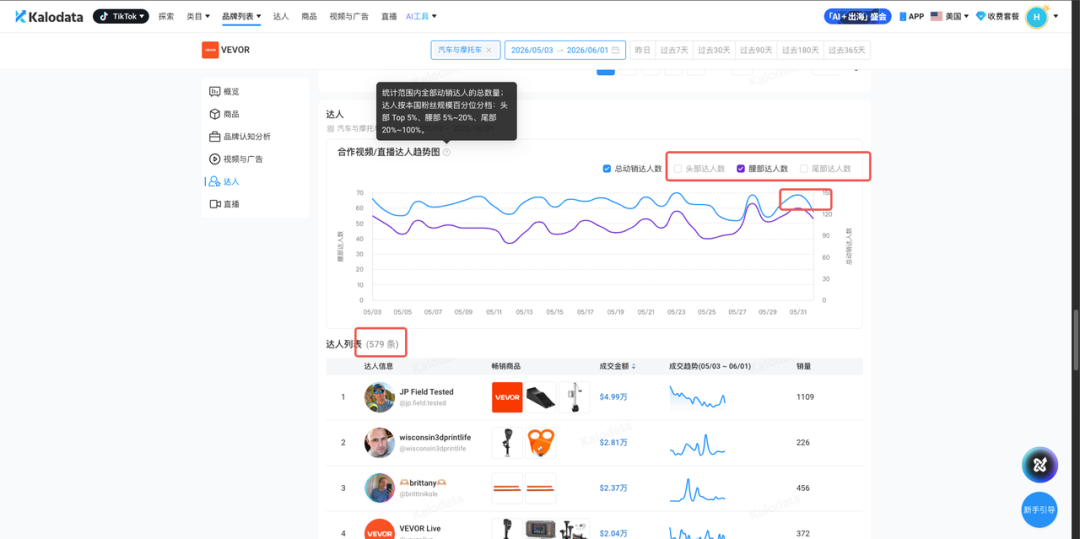Image resolution: width=1080 pixels, height=539 pixels.
Task: Open 直播 in top navigation
Action: click(x=388, y=16)
